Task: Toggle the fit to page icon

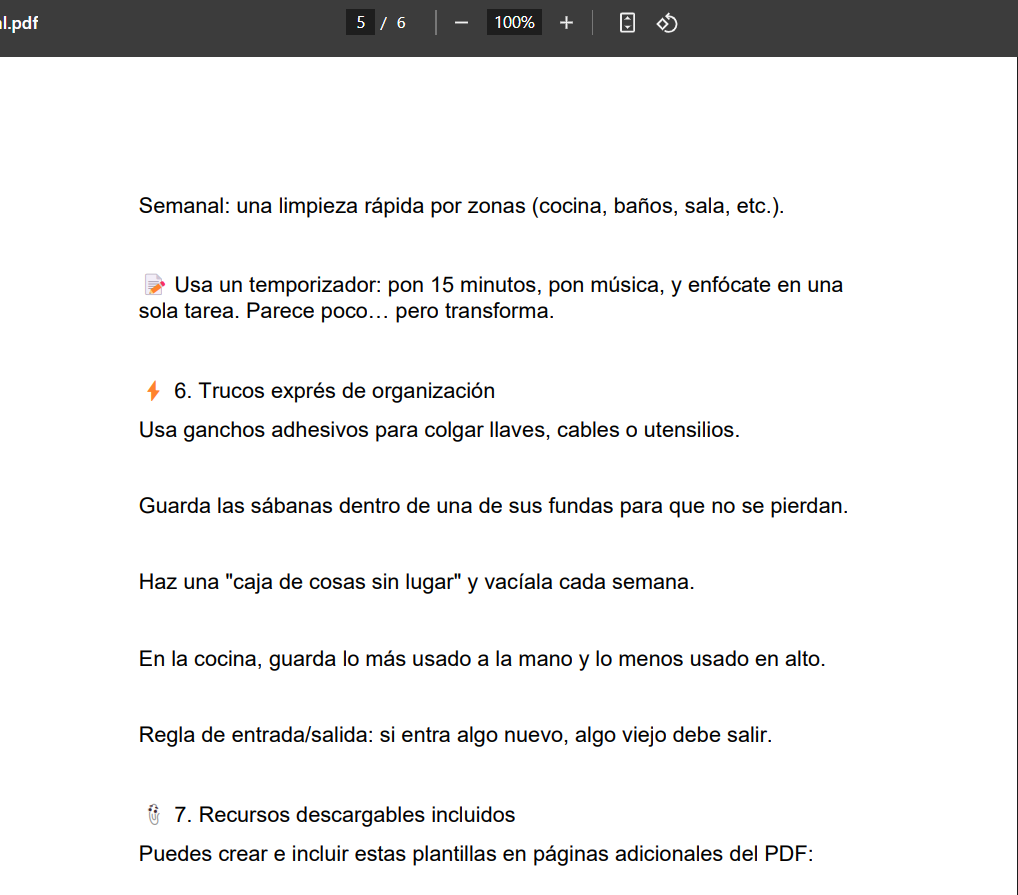Action: (x=627, y=23)
